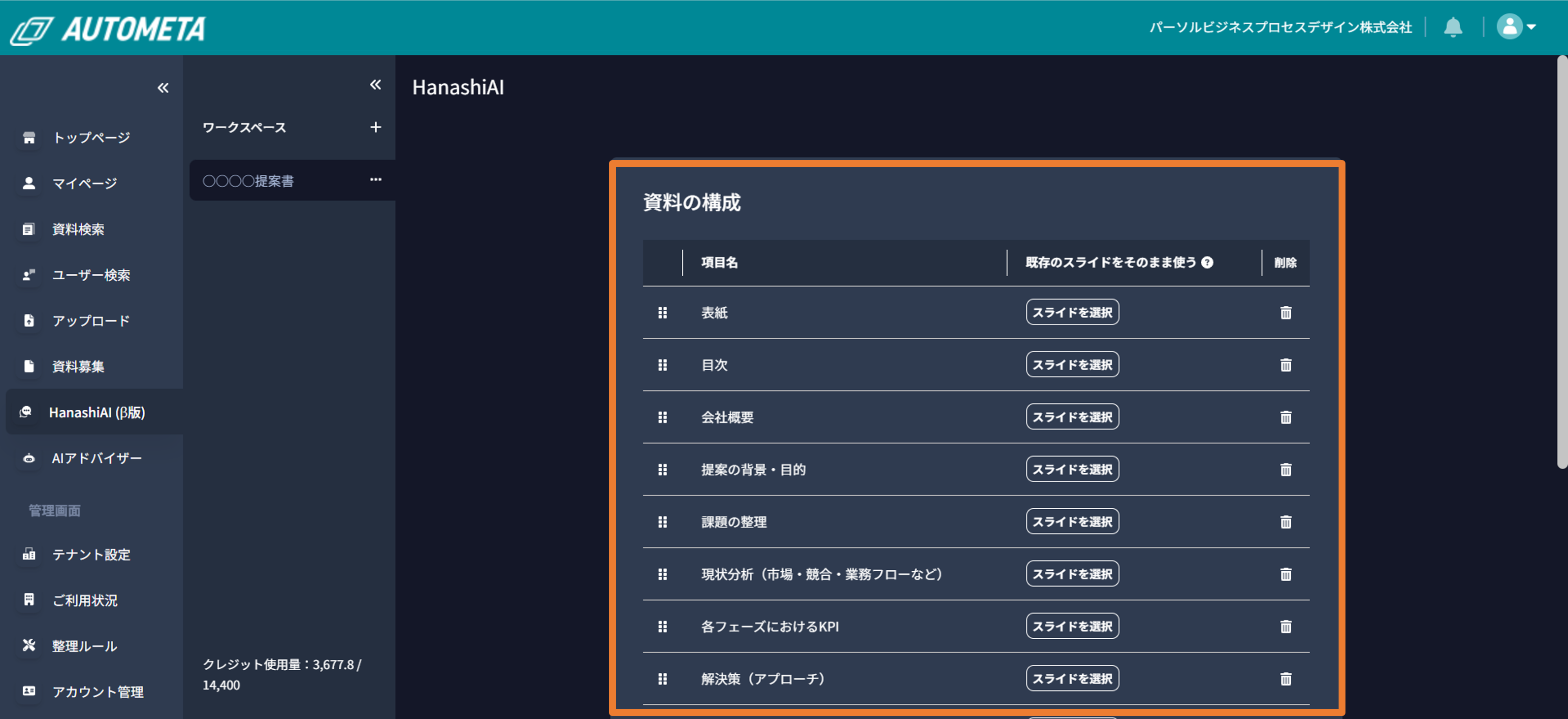Click the 会社概要 item name

727,417
